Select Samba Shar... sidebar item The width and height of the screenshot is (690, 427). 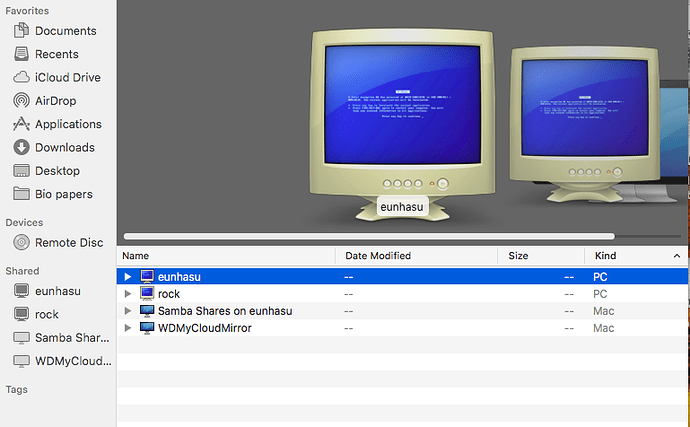(61, 338)
